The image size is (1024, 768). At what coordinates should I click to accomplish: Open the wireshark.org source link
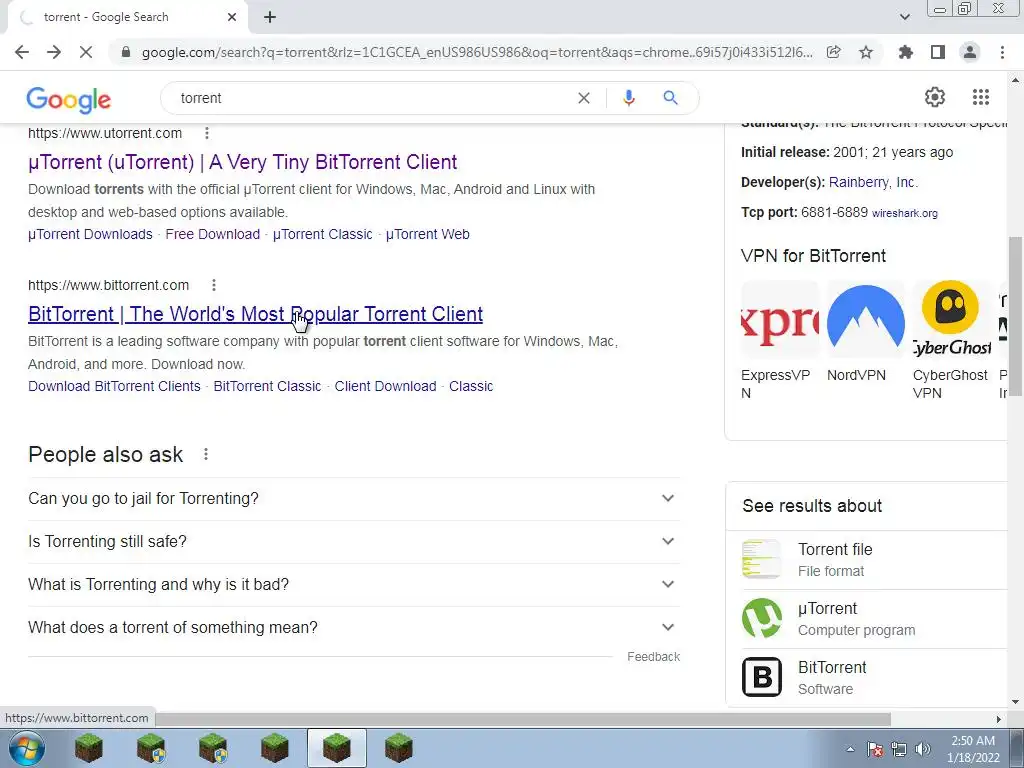(x=904, y=213)
